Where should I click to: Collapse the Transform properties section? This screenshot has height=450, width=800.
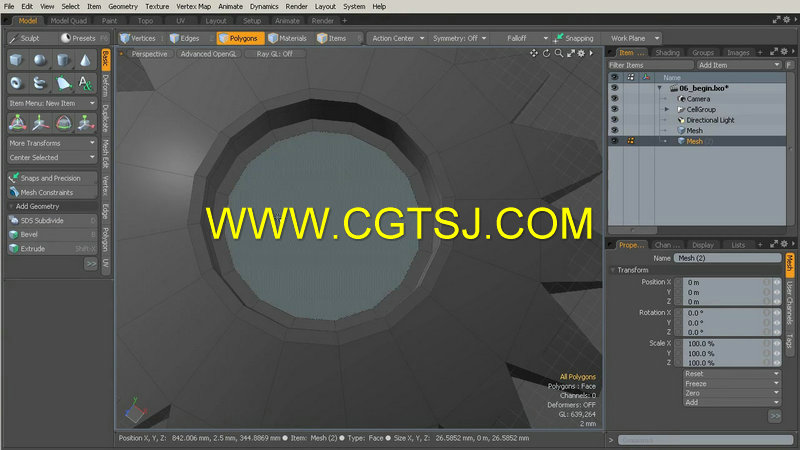613,270
